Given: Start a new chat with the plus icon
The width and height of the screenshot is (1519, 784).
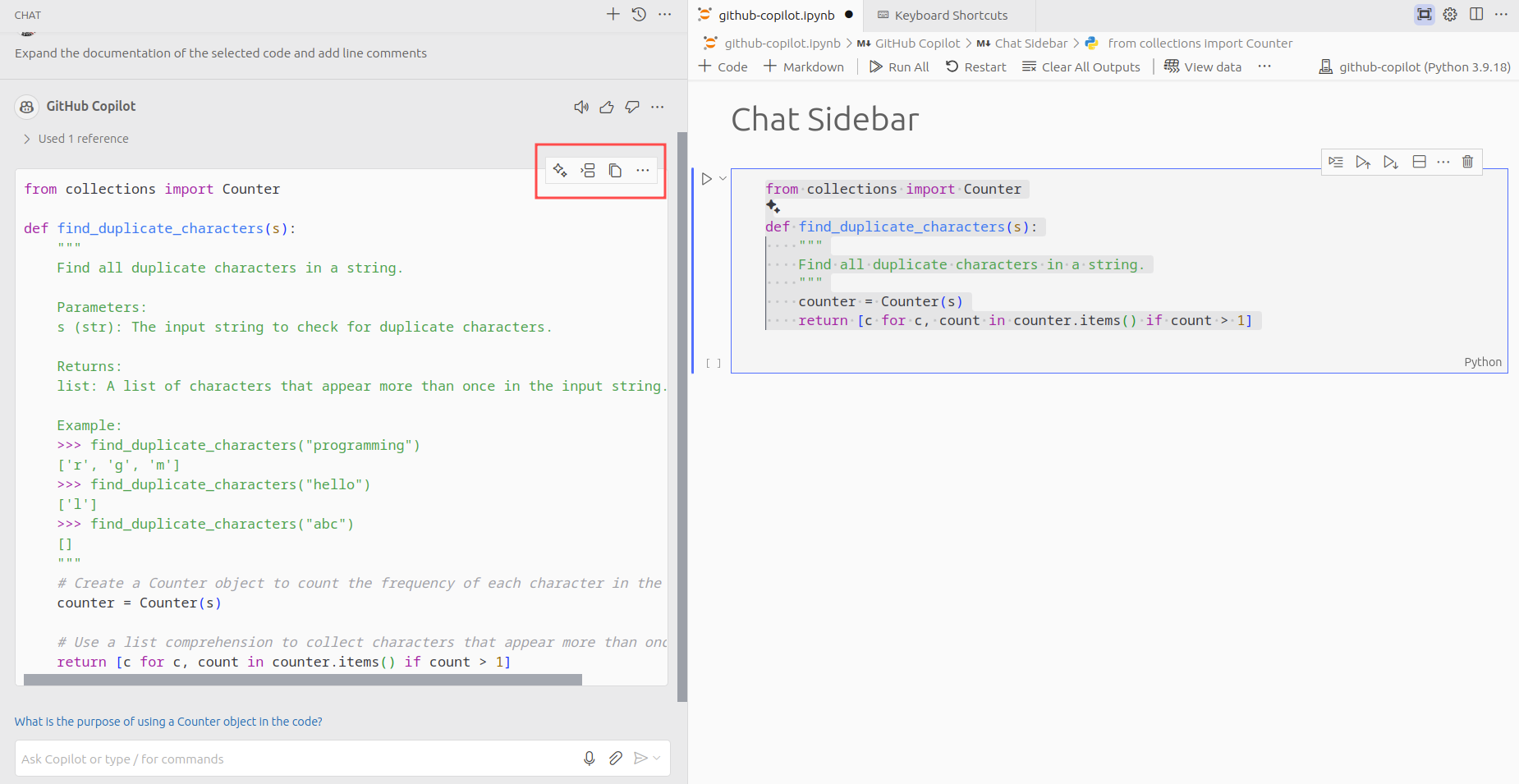Looking at the screenshot, I should tap(613, 14).
